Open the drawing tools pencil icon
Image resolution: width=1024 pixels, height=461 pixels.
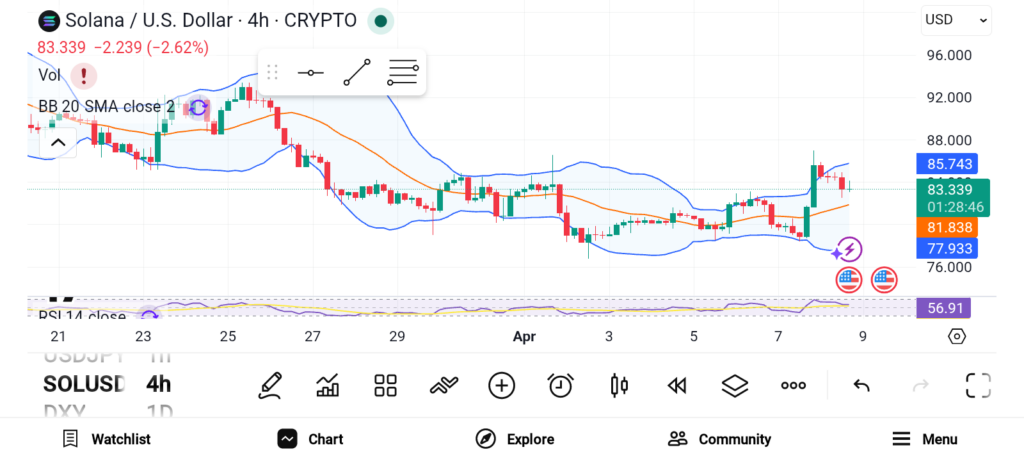tap(269, 385)
